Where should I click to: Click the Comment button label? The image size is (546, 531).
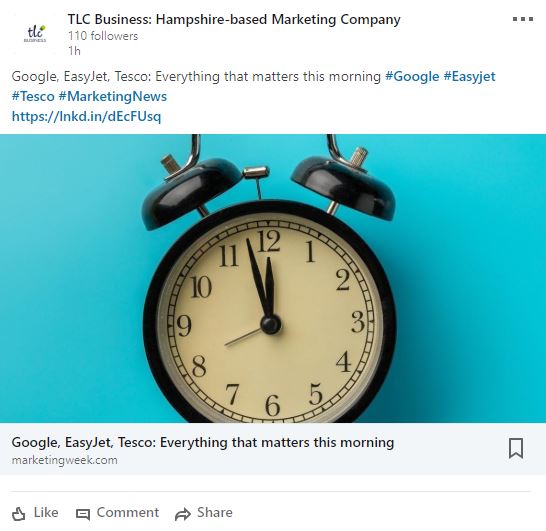click(x=127, y=512)
